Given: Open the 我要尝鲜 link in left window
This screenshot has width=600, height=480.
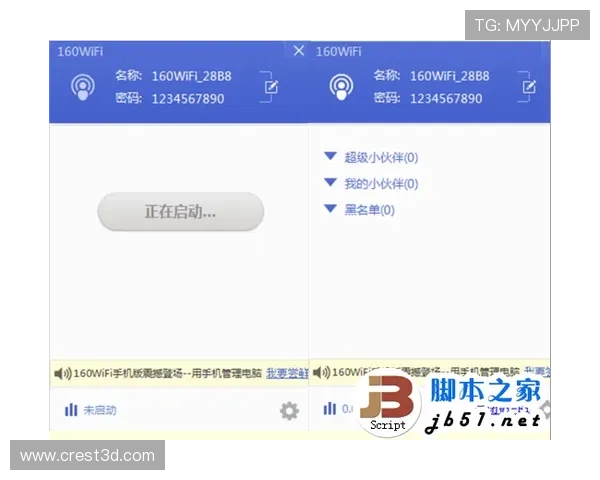Looking at the screenshot, I should coord(287,373).
